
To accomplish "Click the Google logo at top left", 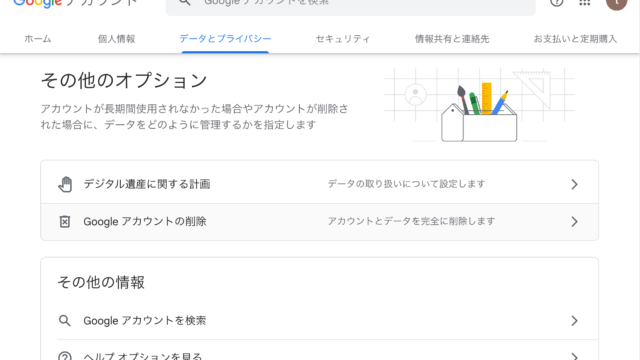I will 38,3.
